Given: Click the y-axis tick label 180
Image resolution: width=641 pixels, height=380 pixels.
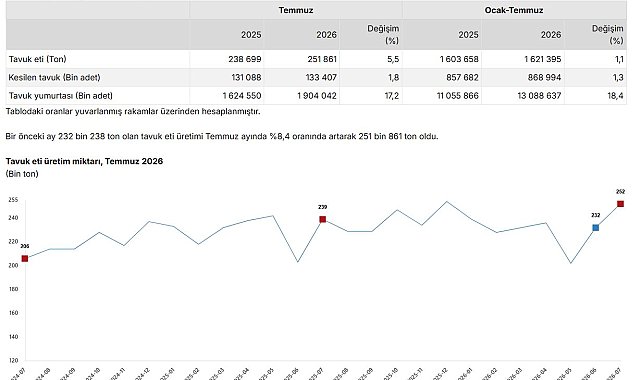Looking at the screenshot, I should click(x=13, y=289).
